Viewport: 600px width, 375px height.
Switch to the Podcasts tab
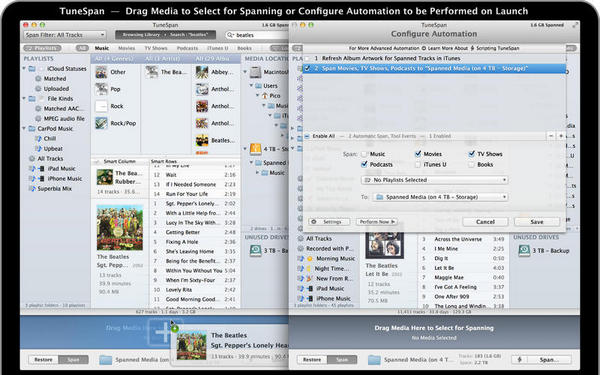click(x=187, y=48)
